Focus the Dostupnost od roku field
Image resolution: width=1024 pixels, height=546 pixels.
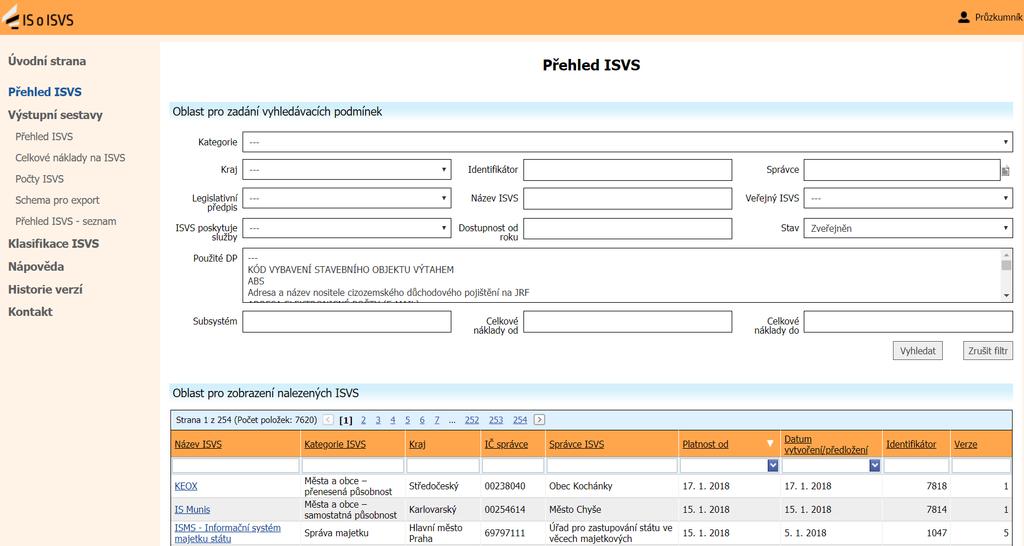pos(628,228)
